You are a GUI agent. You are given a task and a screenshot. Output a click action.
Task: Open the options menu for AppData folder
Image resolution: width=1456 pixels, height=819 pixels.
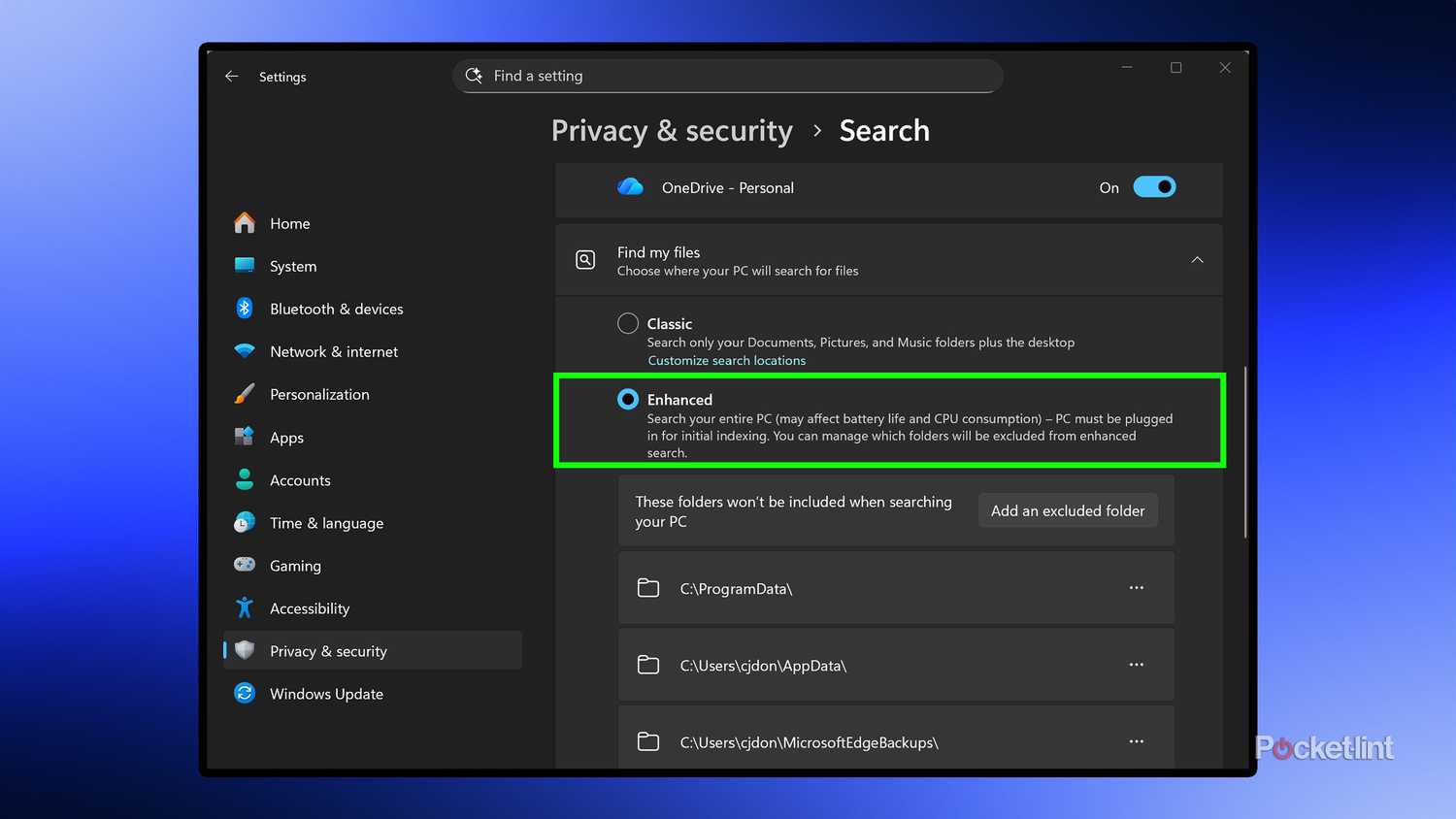tap(1137, 665)
